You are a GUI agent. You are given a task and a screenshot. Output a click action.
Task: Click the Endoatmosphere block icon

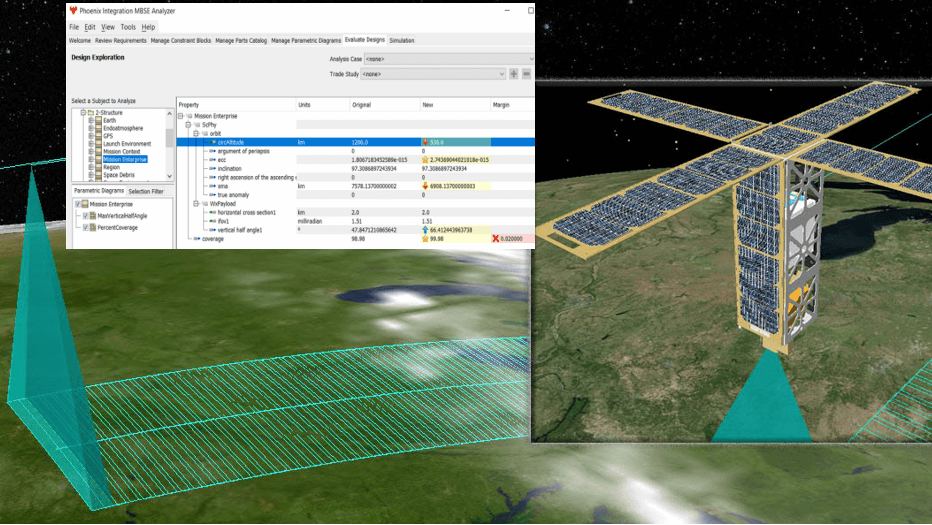99,128
